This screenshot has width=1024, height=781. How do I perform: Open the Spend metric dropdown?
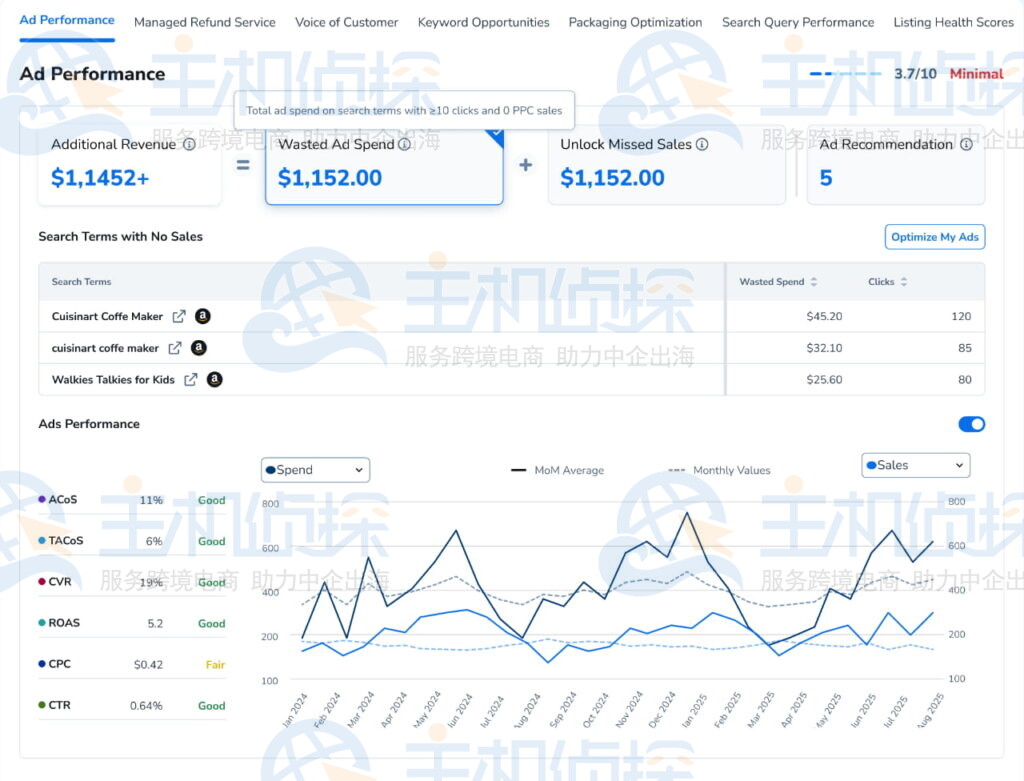(x=315, y=470)
